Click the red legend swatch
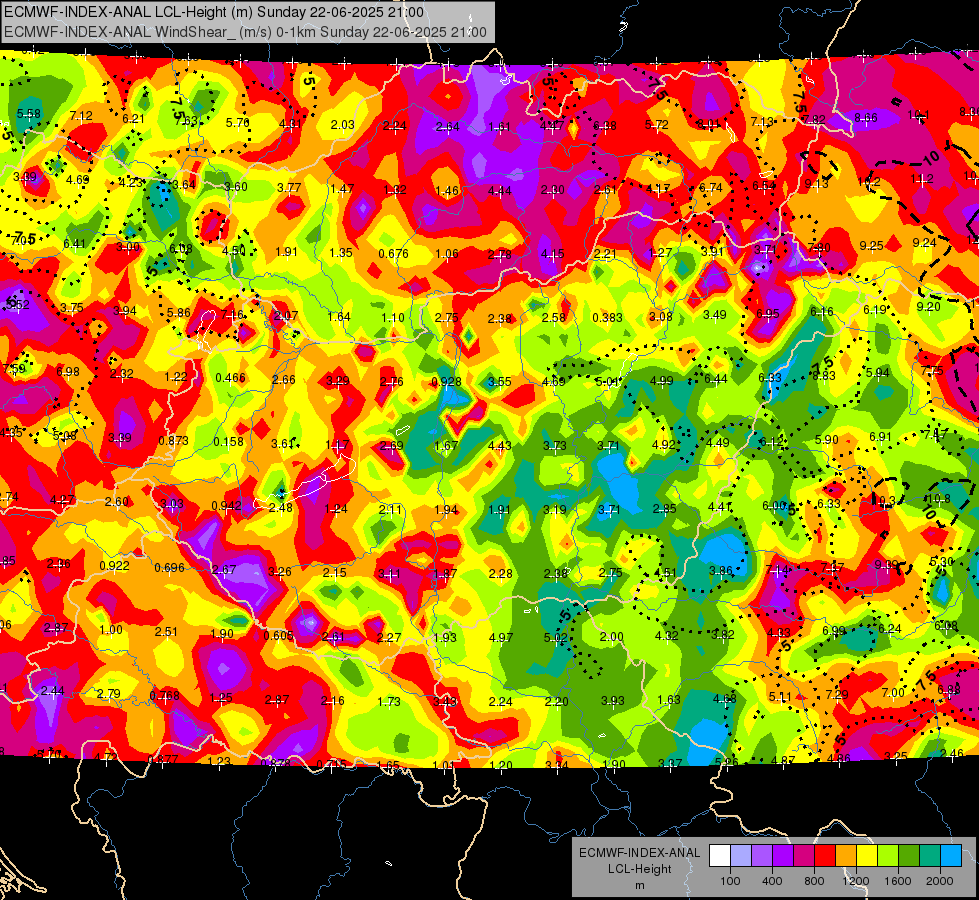This screenshot has width=979, height=900. [x=825, y=856]
